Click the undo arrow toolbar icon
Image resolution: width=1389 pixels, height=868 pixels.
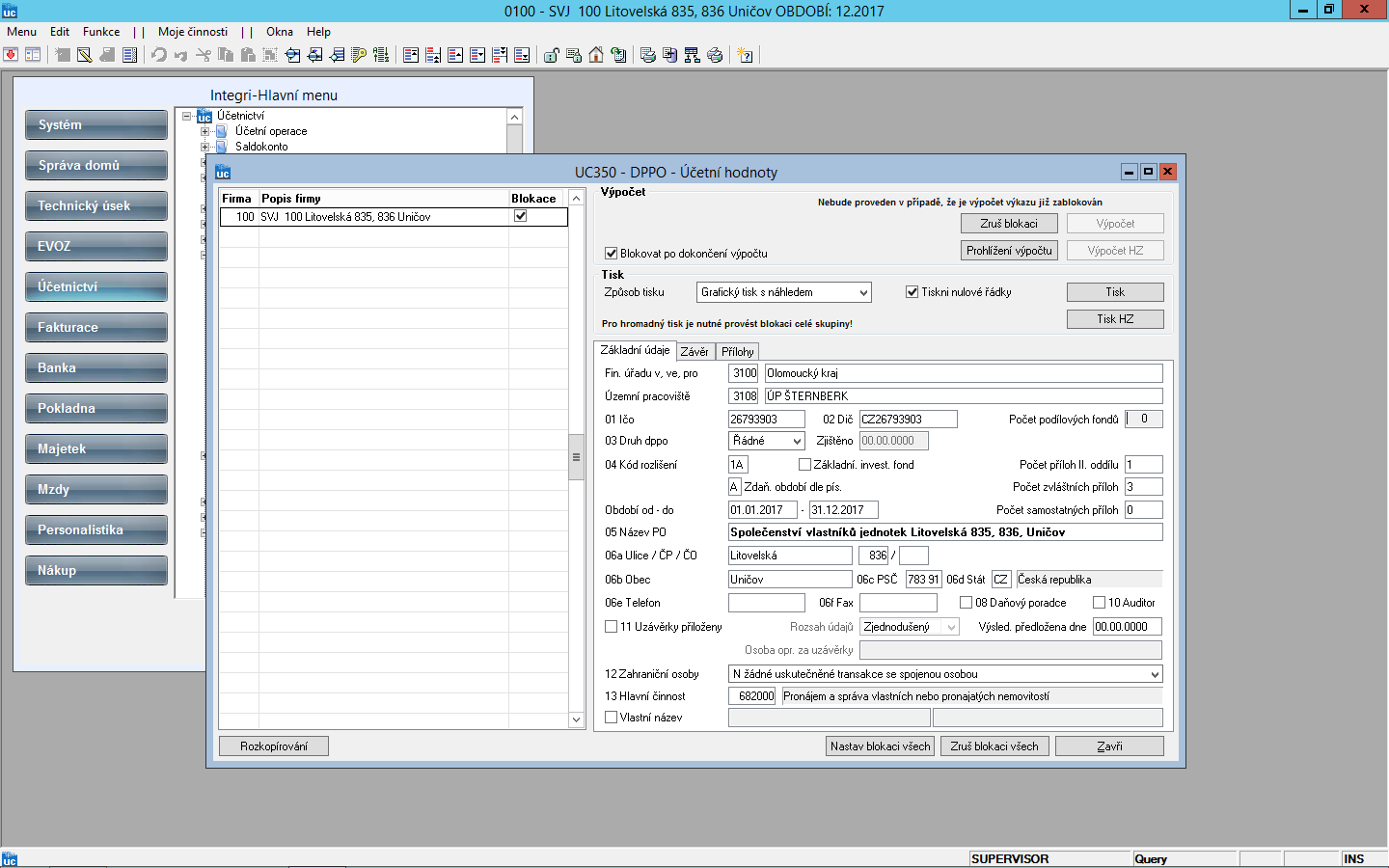coord(159,55)
